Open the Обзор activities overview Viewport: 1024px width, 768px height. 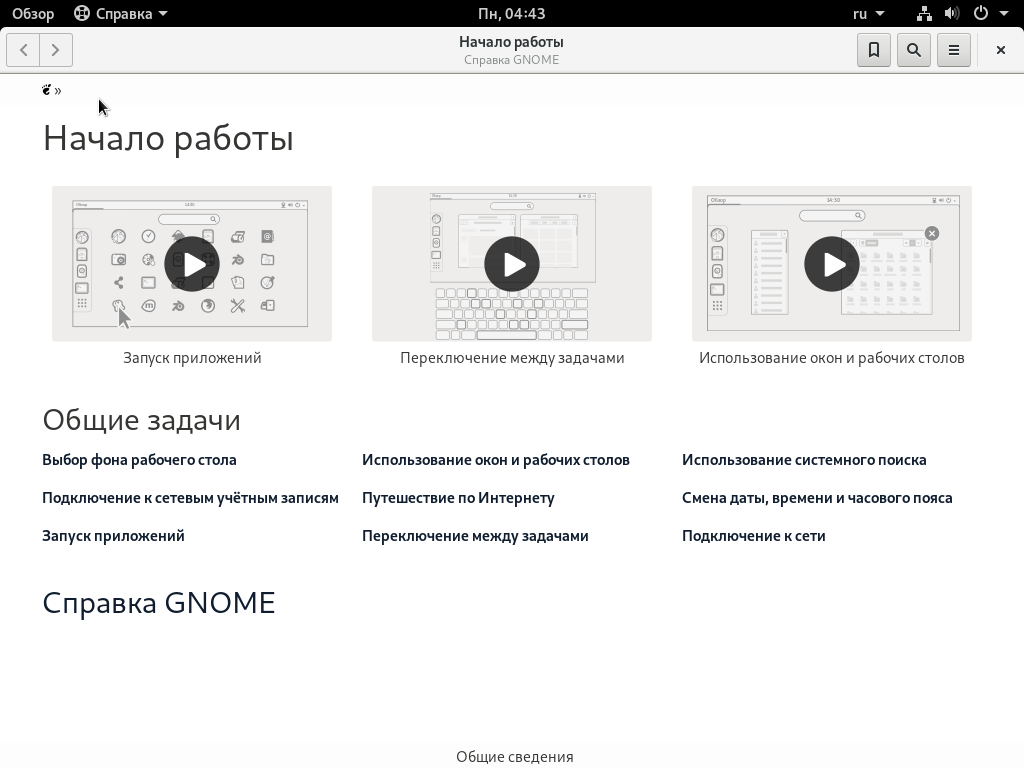[x=33, y=13]
